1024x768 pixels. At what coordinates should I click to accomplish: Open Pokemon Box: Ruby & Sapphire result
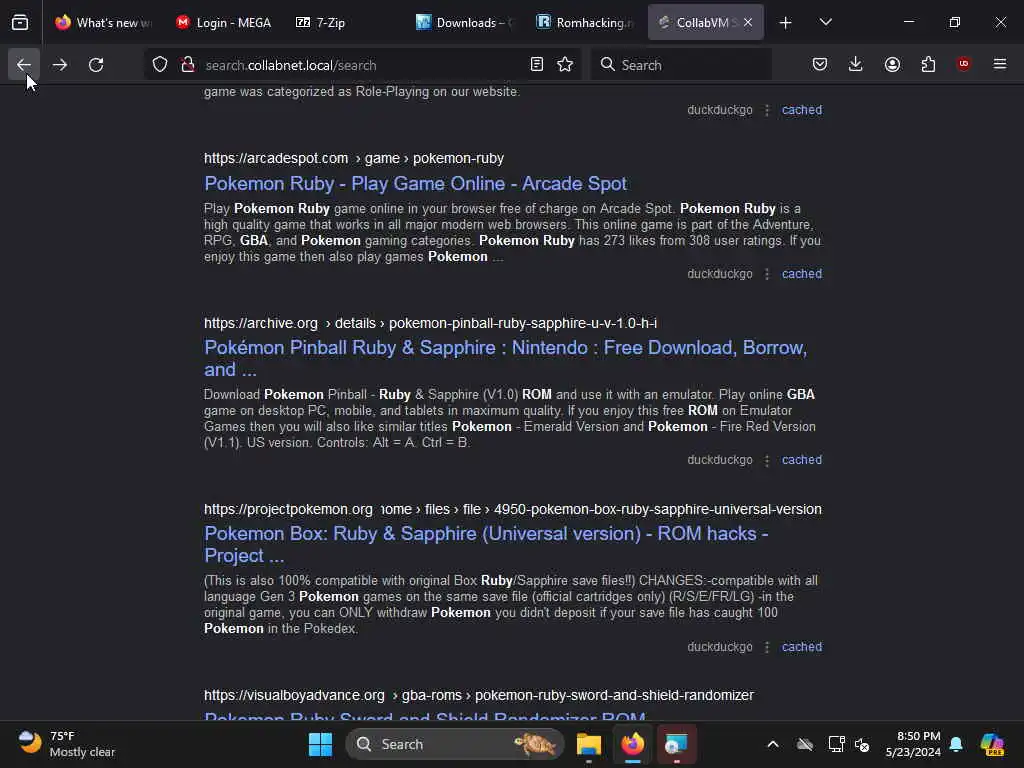486,545
